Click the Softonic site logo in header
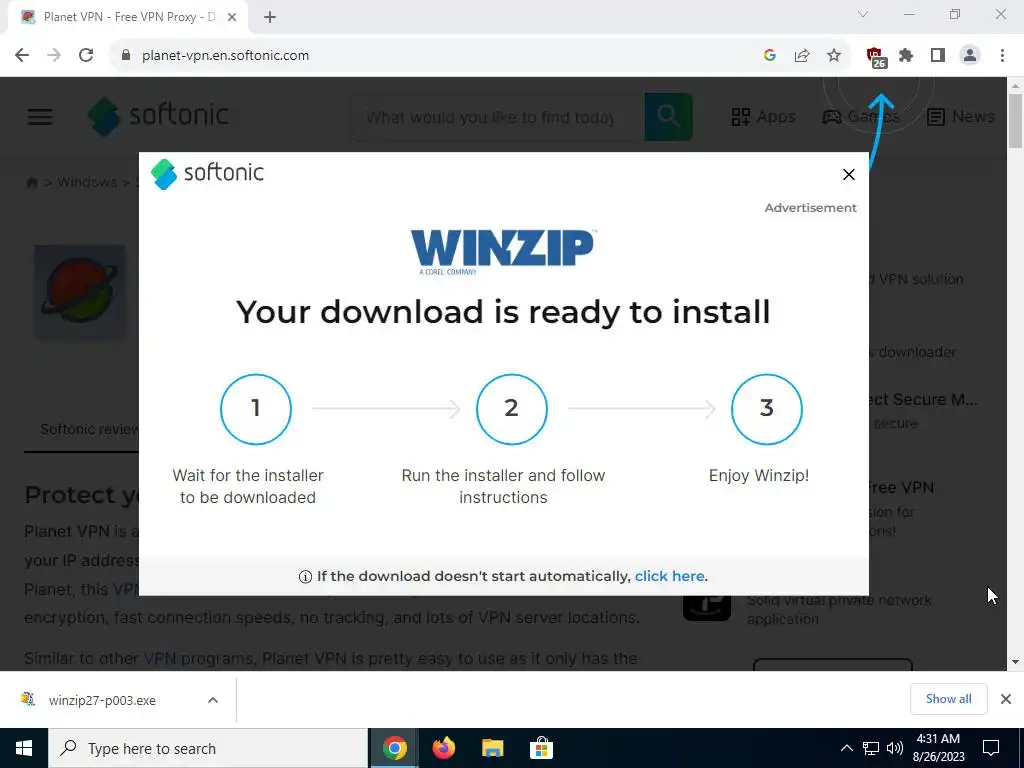This screenshot has width=1024, height=768. (x=159, y=116)
